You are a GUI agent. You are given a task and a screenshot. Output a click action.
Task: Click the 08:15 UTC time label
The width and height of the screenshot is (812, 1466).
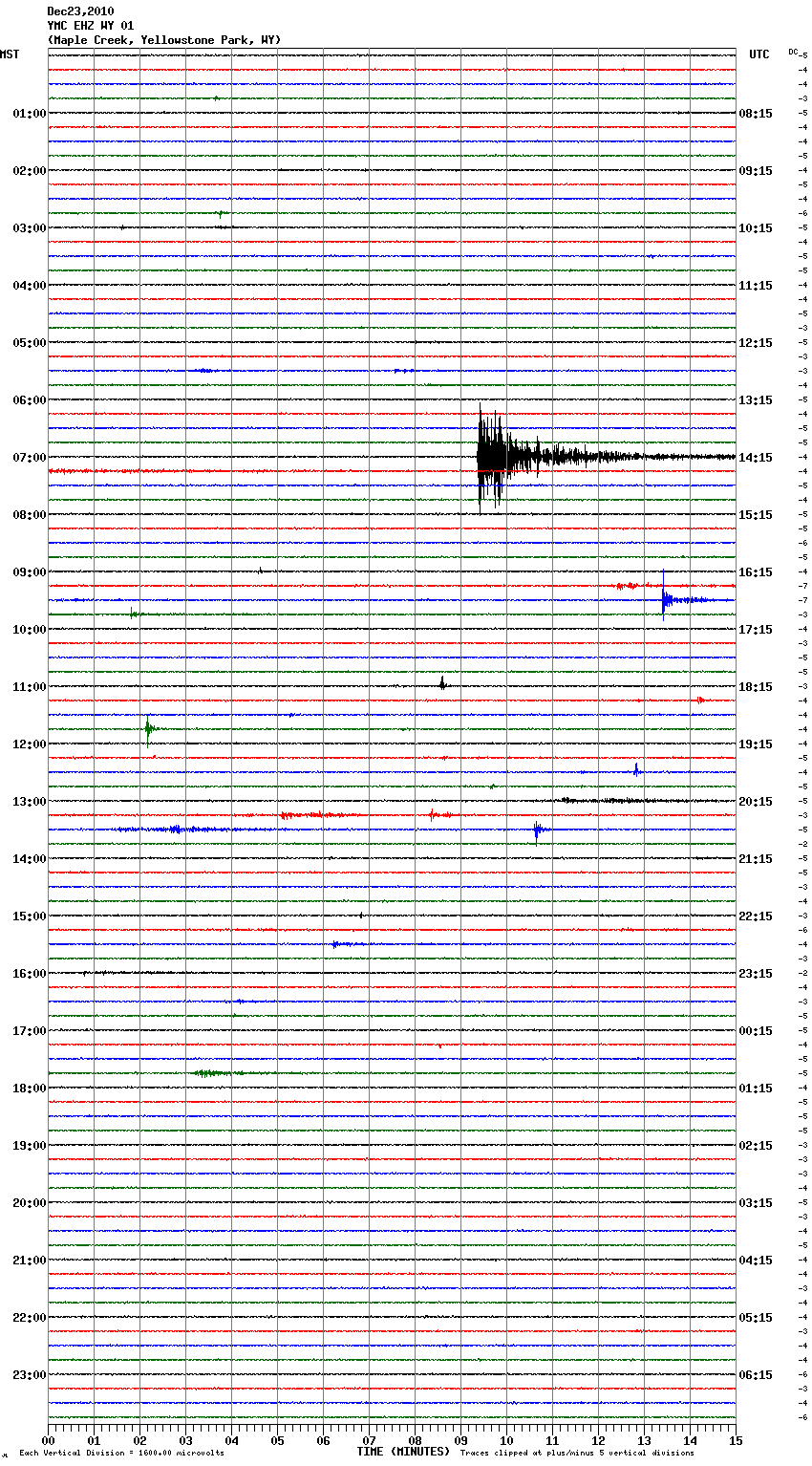click(x=756, y=114)
